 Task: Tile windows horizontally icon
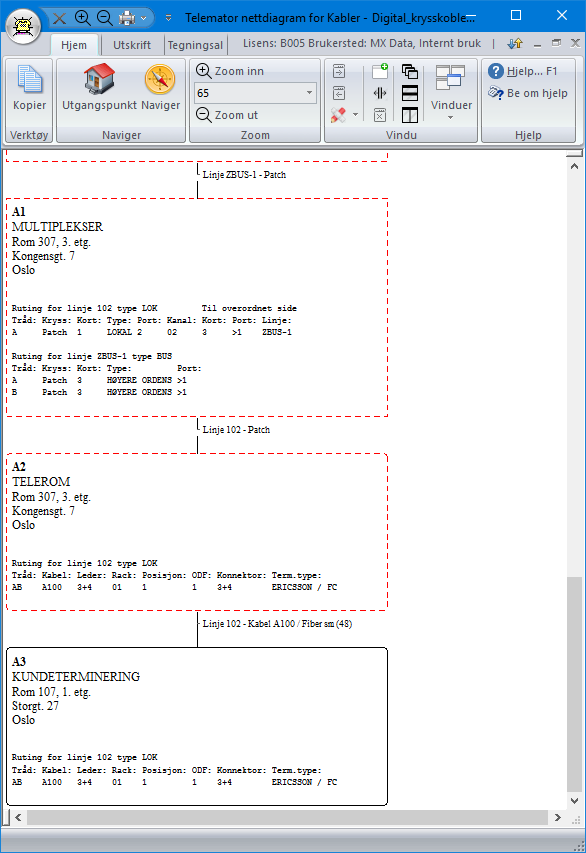(x=410, y=93)
